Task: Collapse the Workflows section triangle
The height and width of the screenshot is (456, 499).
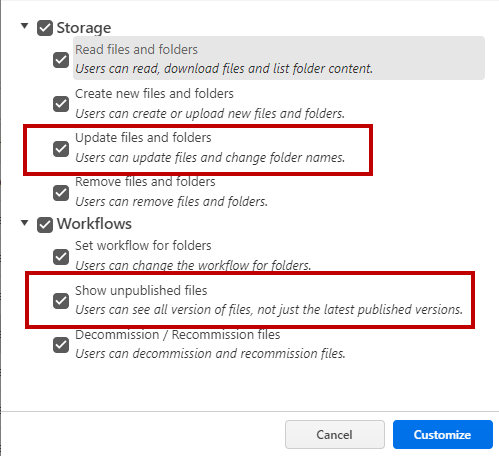Action: pos(24,222)
